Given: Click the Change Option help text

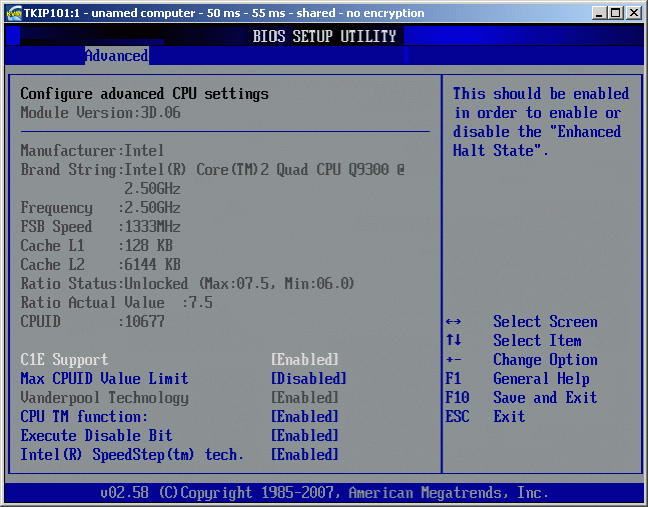Looking at the screenshot, I should (x=545, y=359).
